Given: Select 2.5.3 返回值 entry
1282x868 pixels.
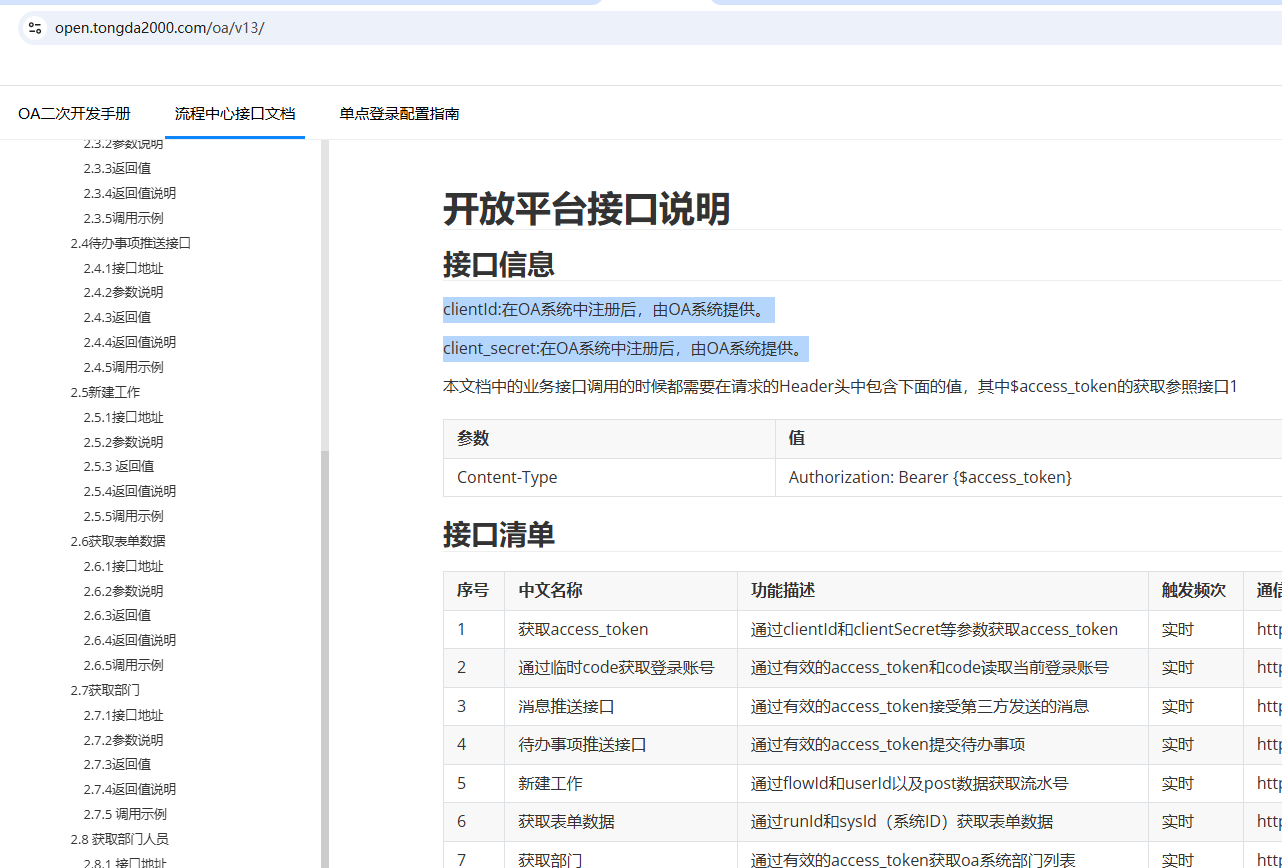Looking at the screenshot, I should pos(118,466).
